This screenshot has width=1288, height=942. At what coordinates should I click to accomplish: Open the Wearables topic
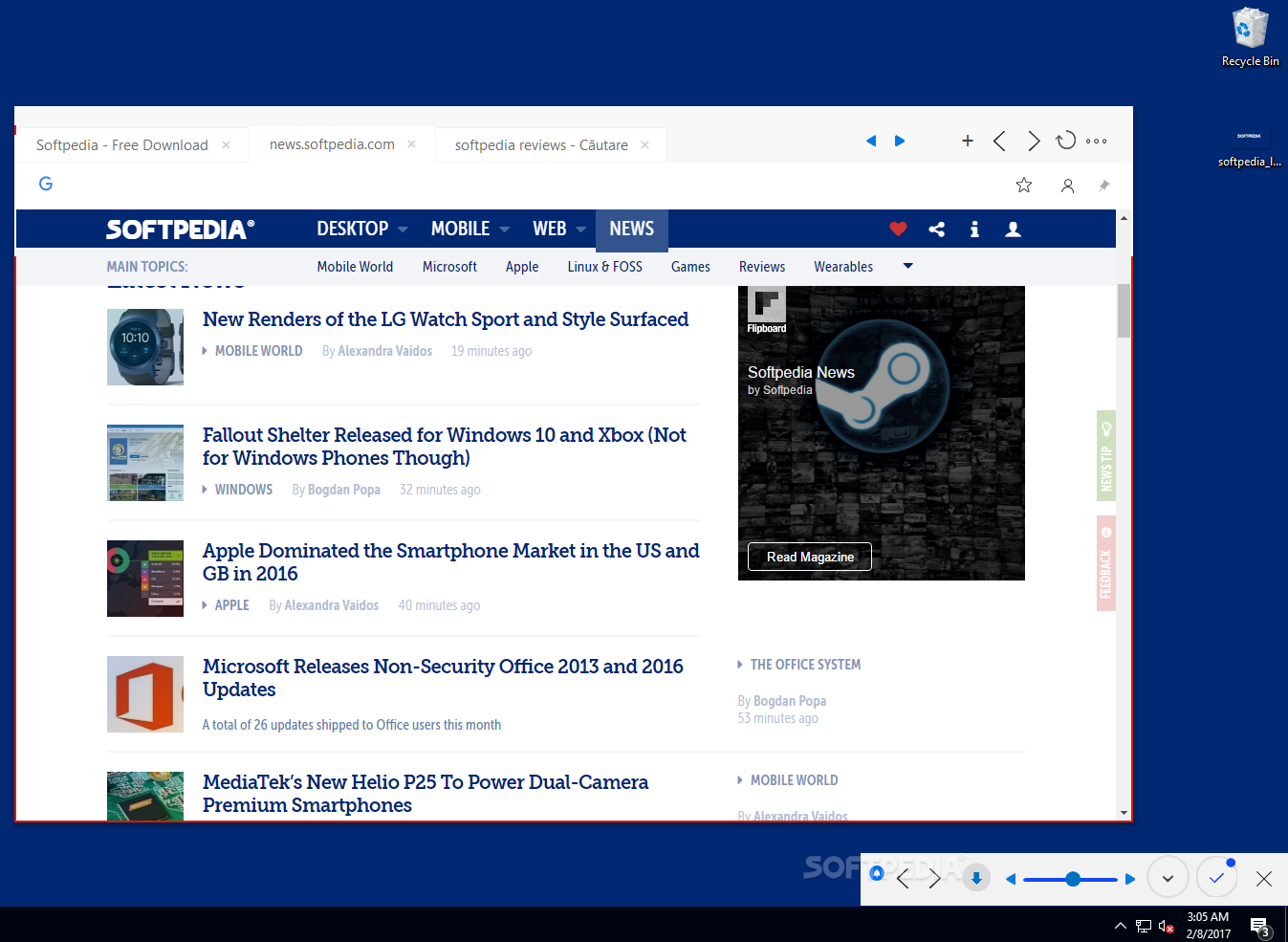pos(843,267)
